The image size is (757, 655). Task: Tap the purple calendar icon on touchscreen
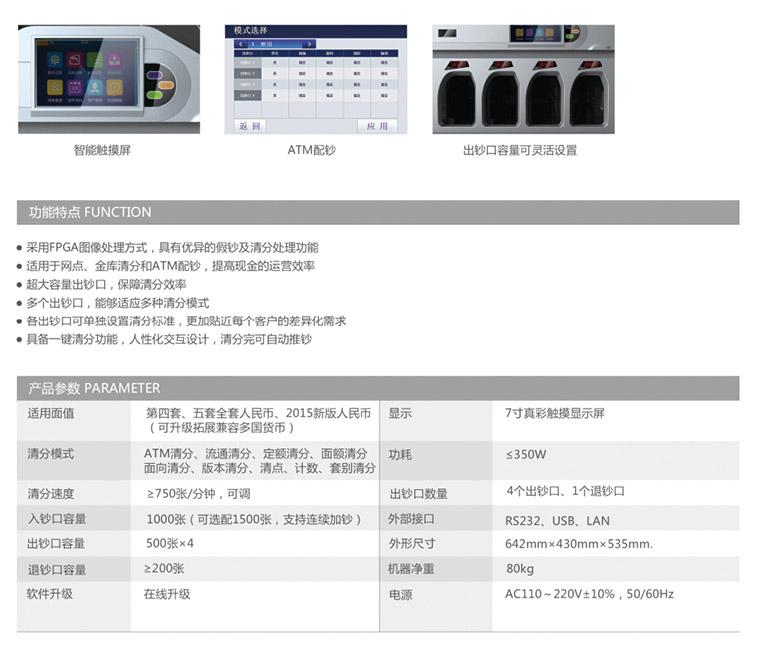coord(74,86)
